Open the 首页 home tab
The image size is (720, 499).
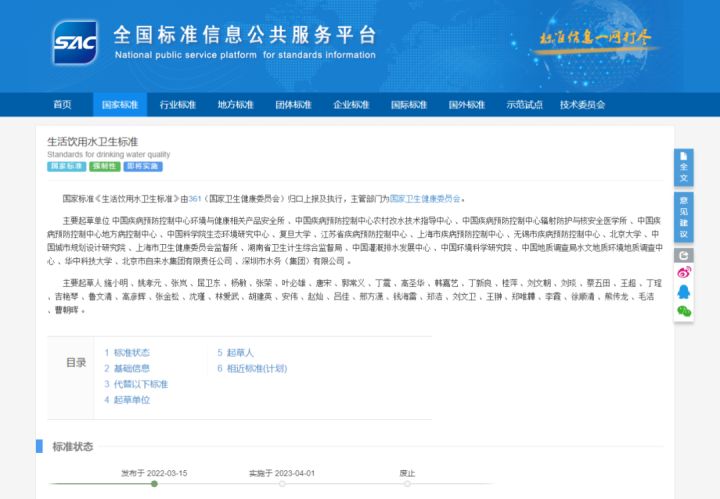[x=62, y=104]
